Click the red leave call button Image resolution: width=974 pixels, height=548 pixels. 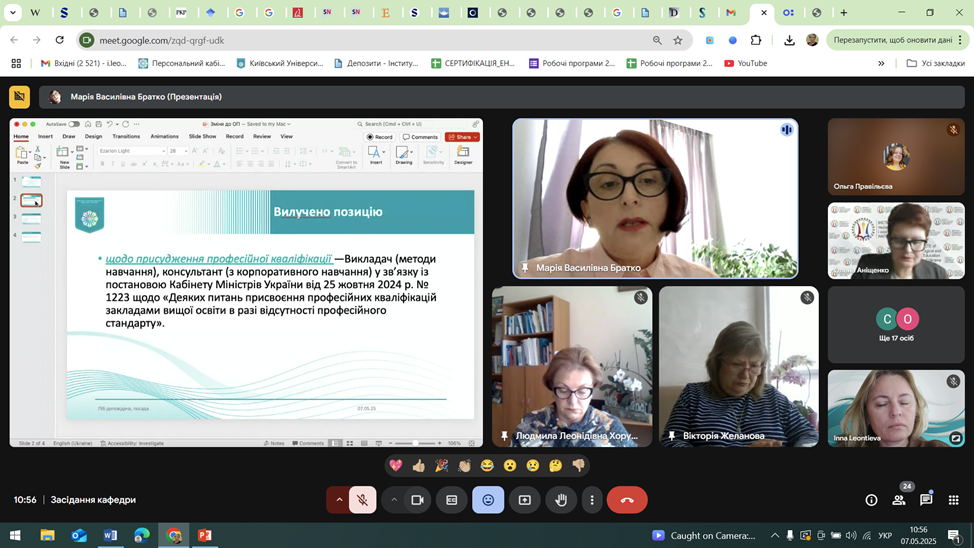pyautogui.click(x=627, y=500)
